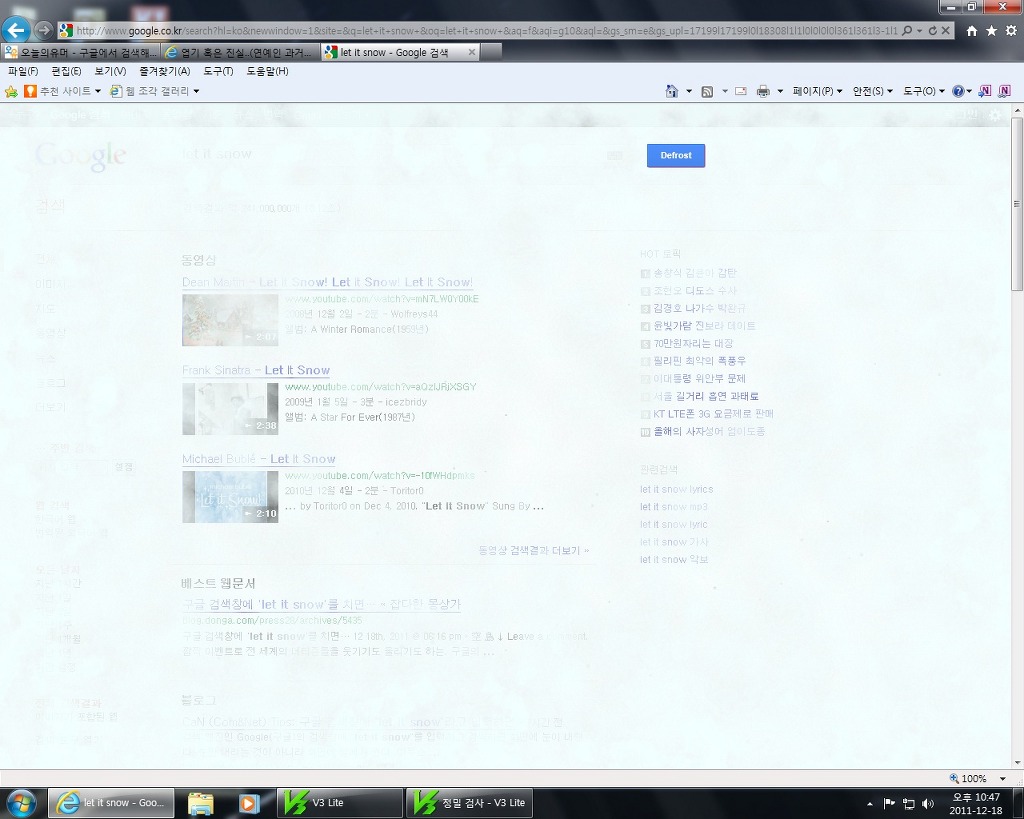Close the let it snow tab
The height and width of the screenshot is (819, 1024).
click(472, 52)
